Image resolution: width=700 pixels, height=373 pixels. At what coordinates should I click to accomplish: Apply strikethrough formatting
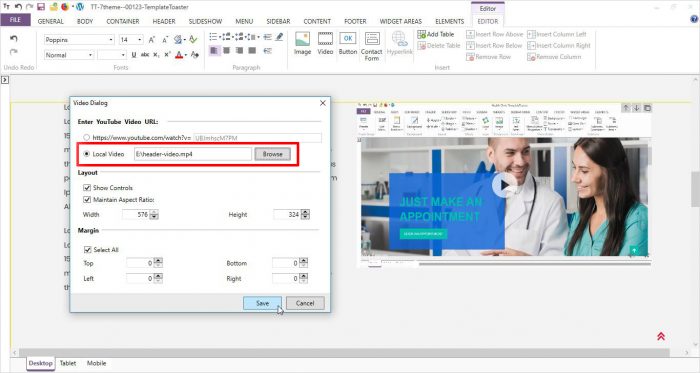tap(145, 55)
